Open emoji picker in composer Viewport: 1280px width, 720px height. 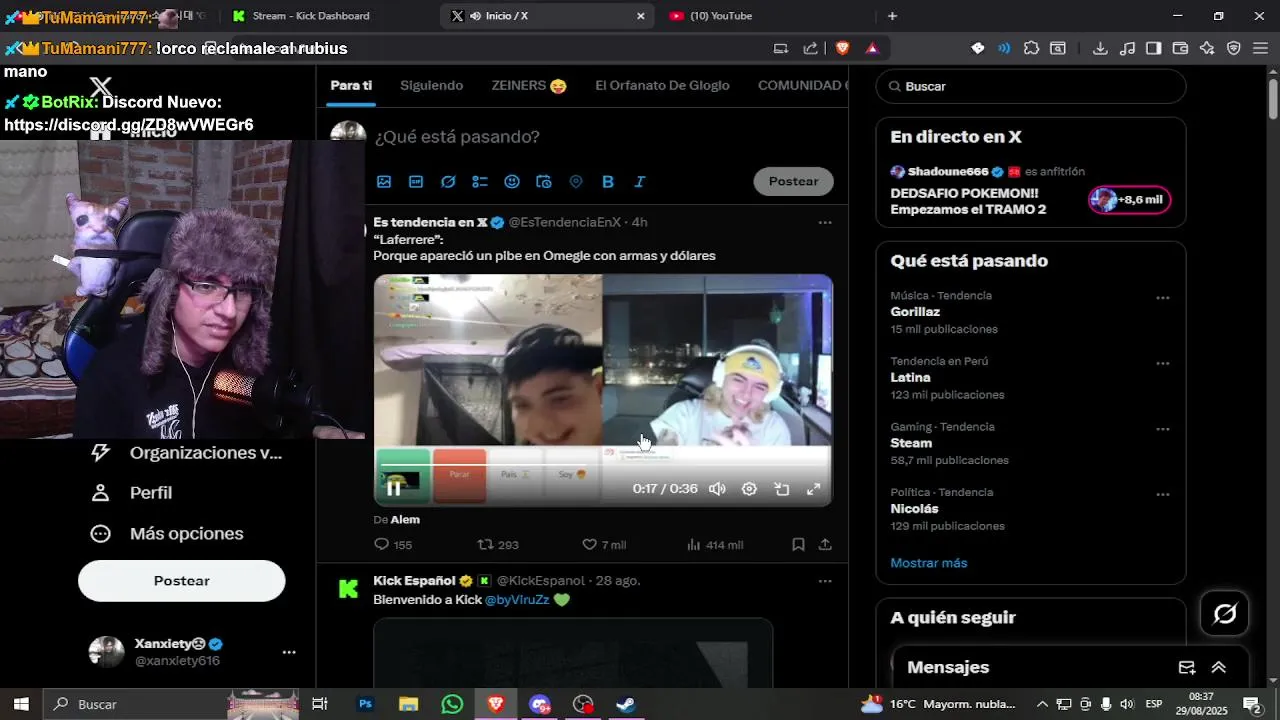(x=512, y=182)
